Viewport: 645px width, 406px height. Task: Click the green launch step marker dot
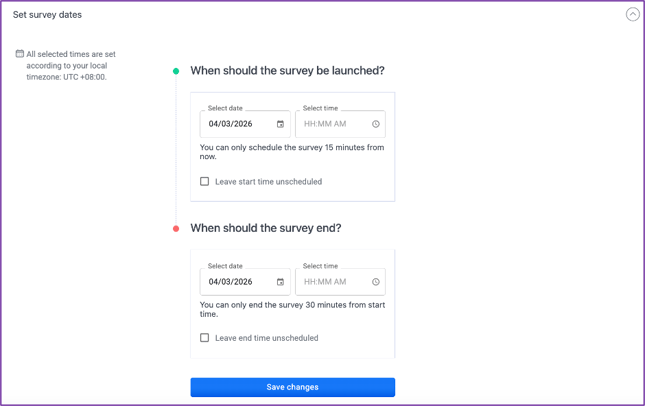click(x=176, y=71)
